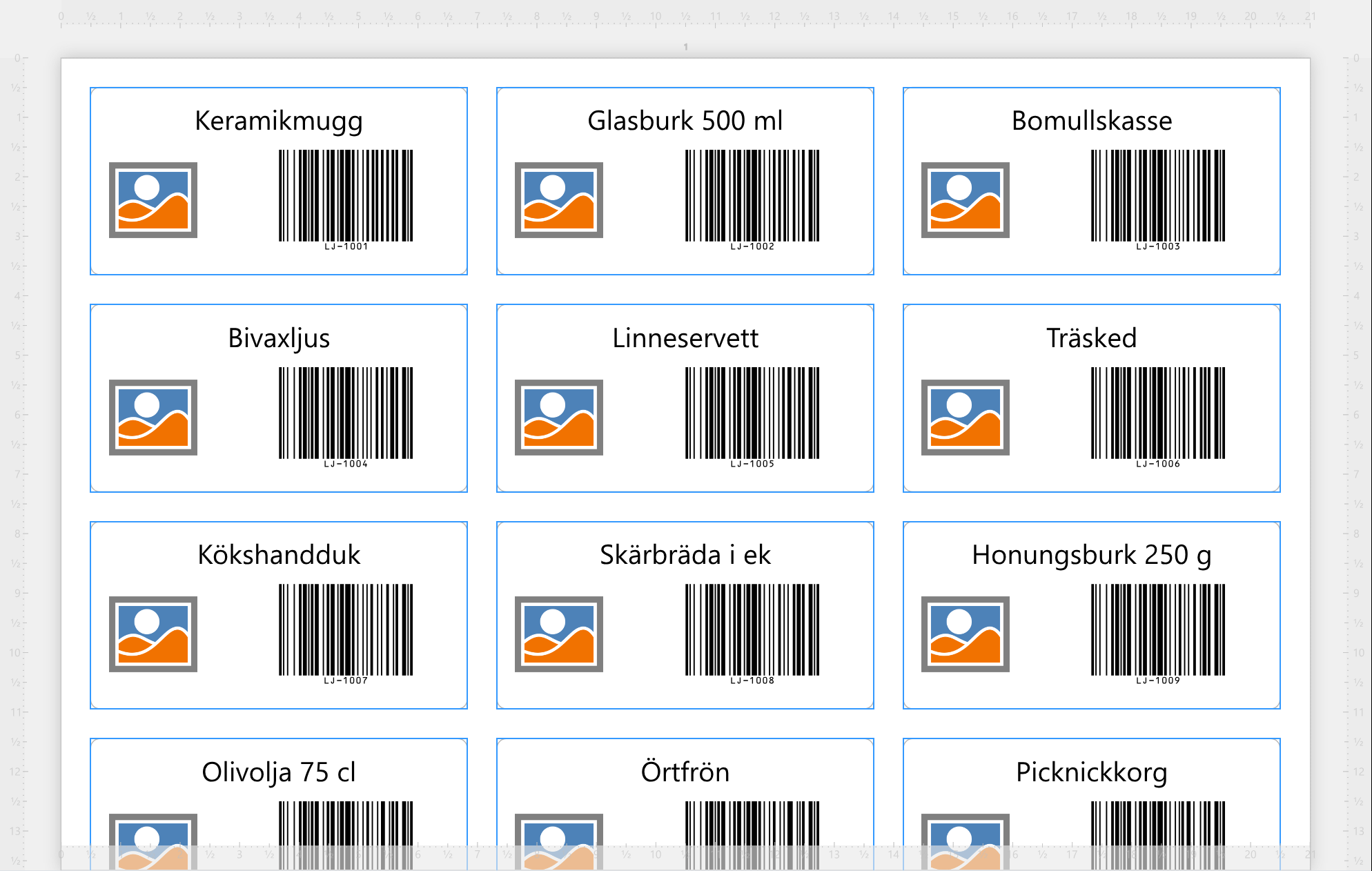Select the Träsked label title
Screen dimensions: 1372x871
1092,338
